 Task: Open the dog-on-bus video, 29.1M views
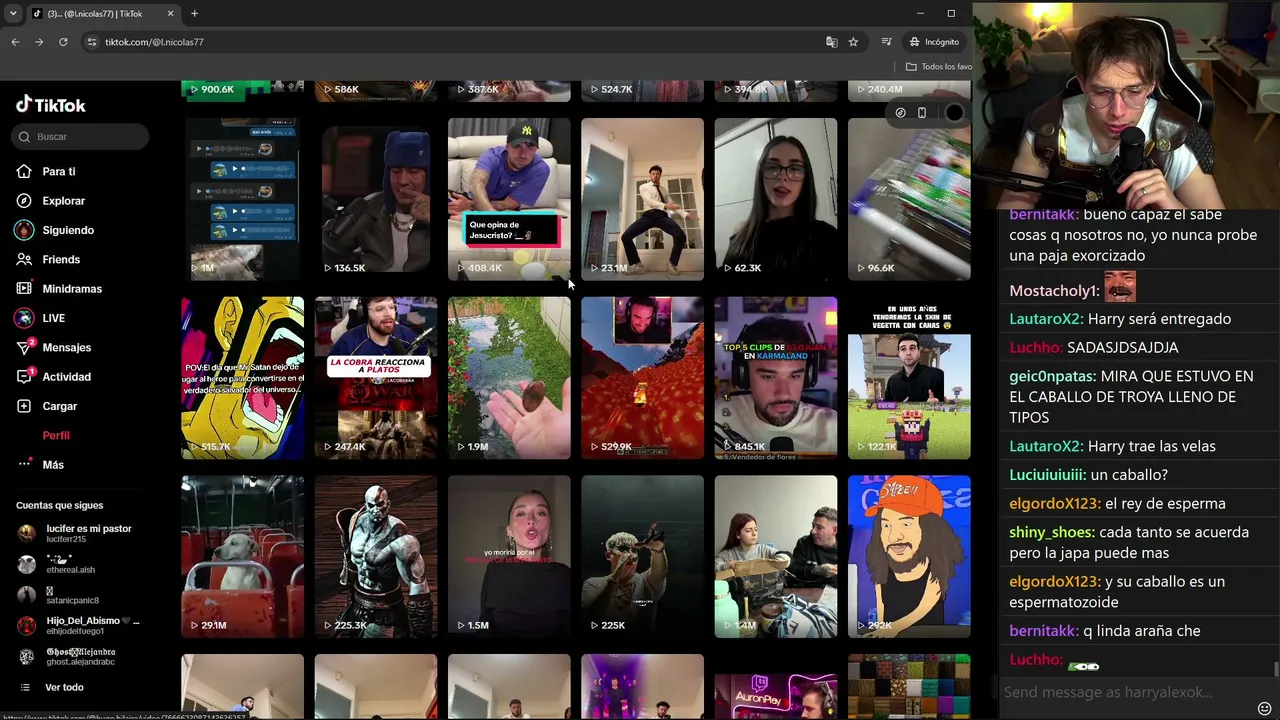[x=242, y=557]
